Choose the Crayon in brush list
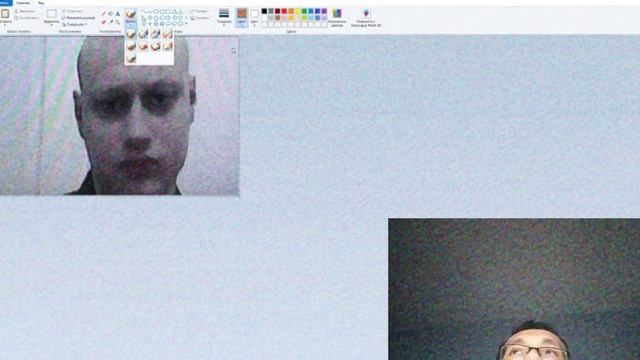The height and width of the screenshot is (360, 640). pos(143,46)
